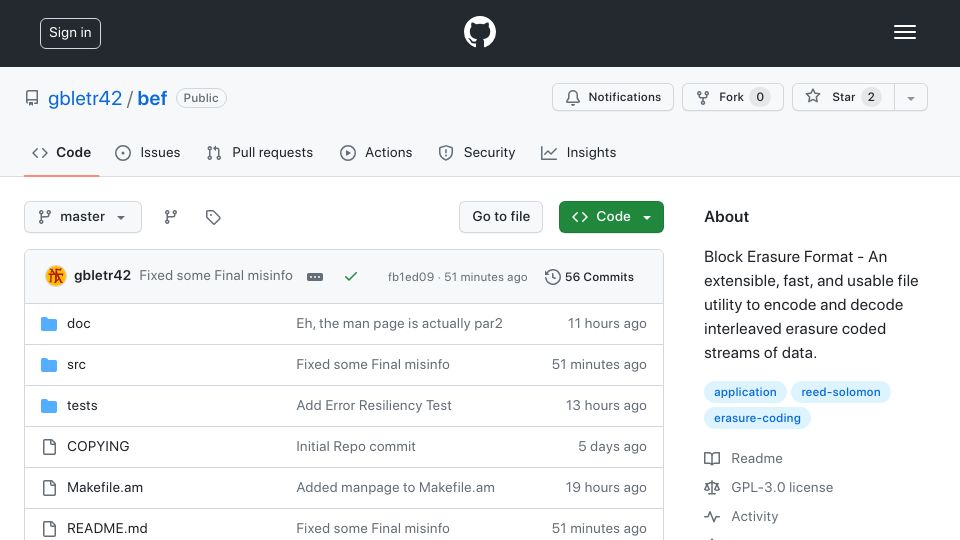Viewport: 960px width, 540px height.
Task: Click the doc folder icon
Action: (49, 324)
